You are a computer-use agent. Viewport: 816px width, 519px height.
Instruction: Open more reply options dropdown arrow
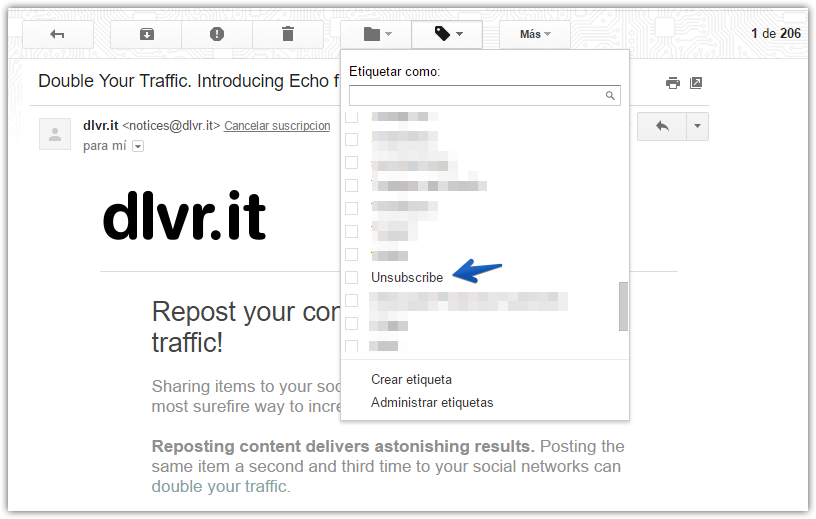697,126
